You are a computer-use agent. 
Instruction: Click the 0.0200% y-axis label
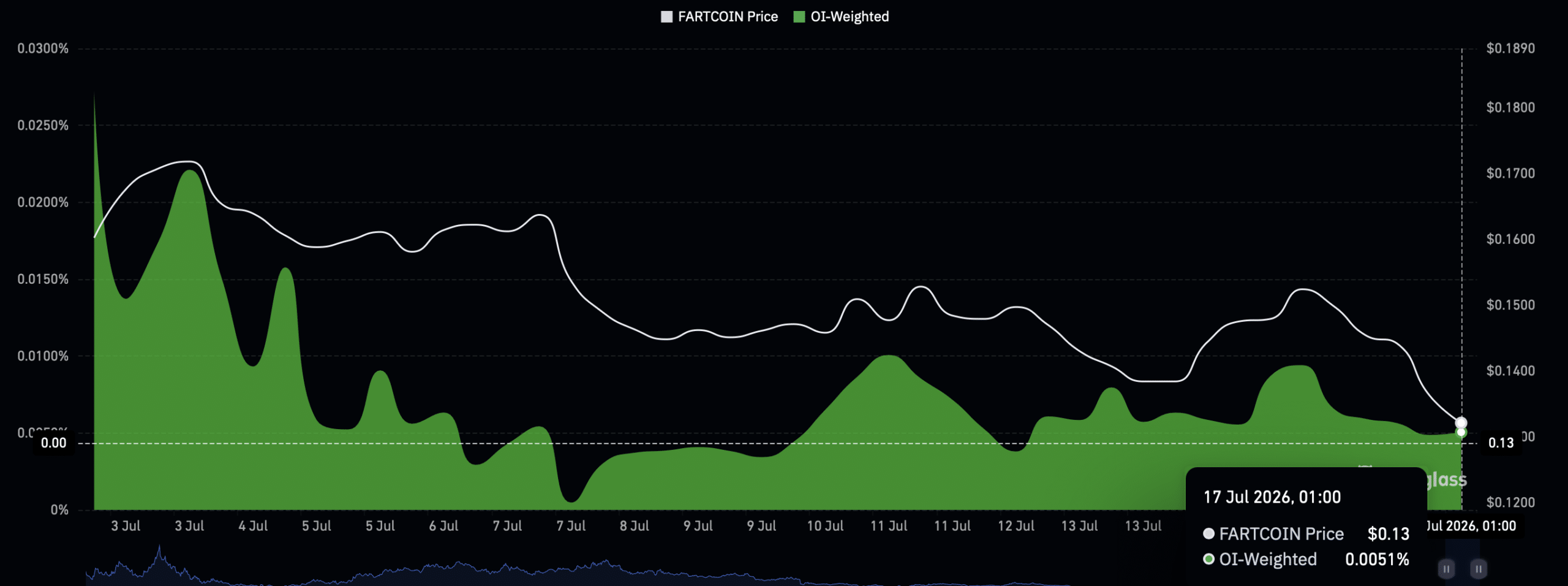pos(43,202)
